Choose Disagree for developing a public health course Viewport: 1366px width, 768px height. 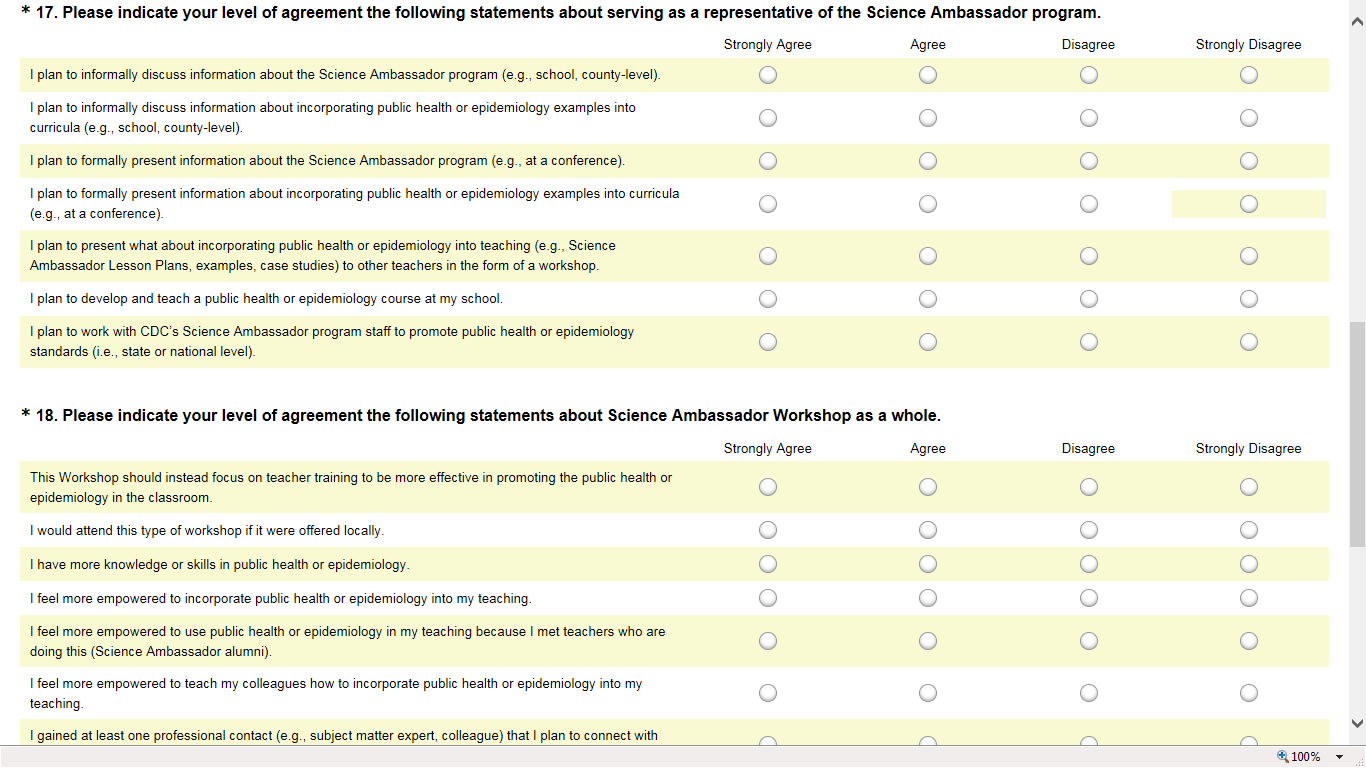click(1089, 299)
